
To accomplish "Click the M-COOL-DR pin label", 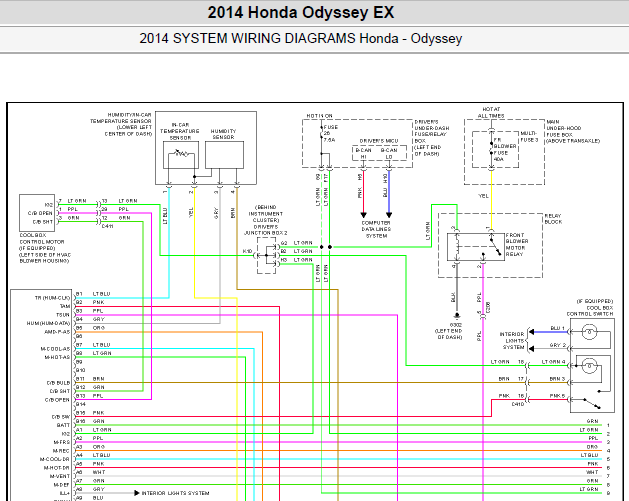I will (54, 459).
